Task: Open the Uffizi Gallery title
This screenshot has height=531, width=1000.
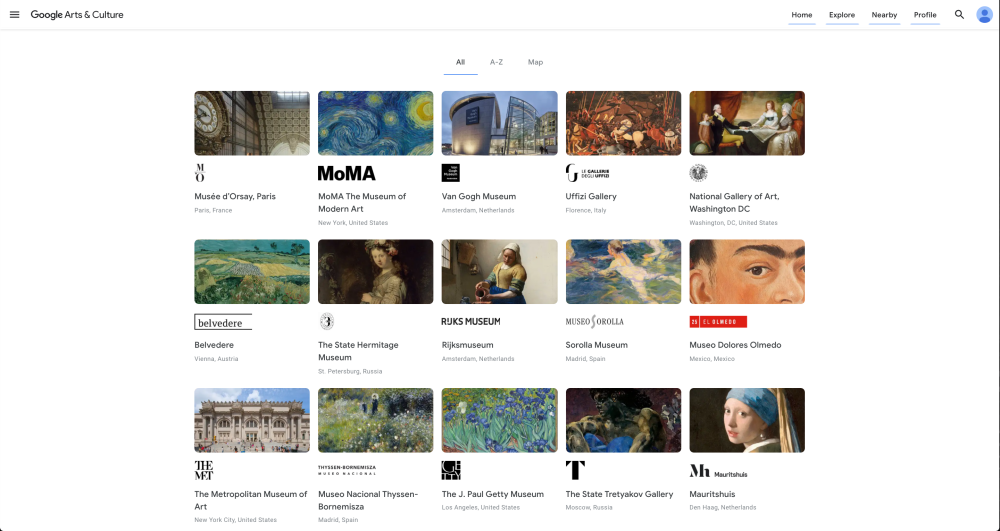Action: click(591, 196)
